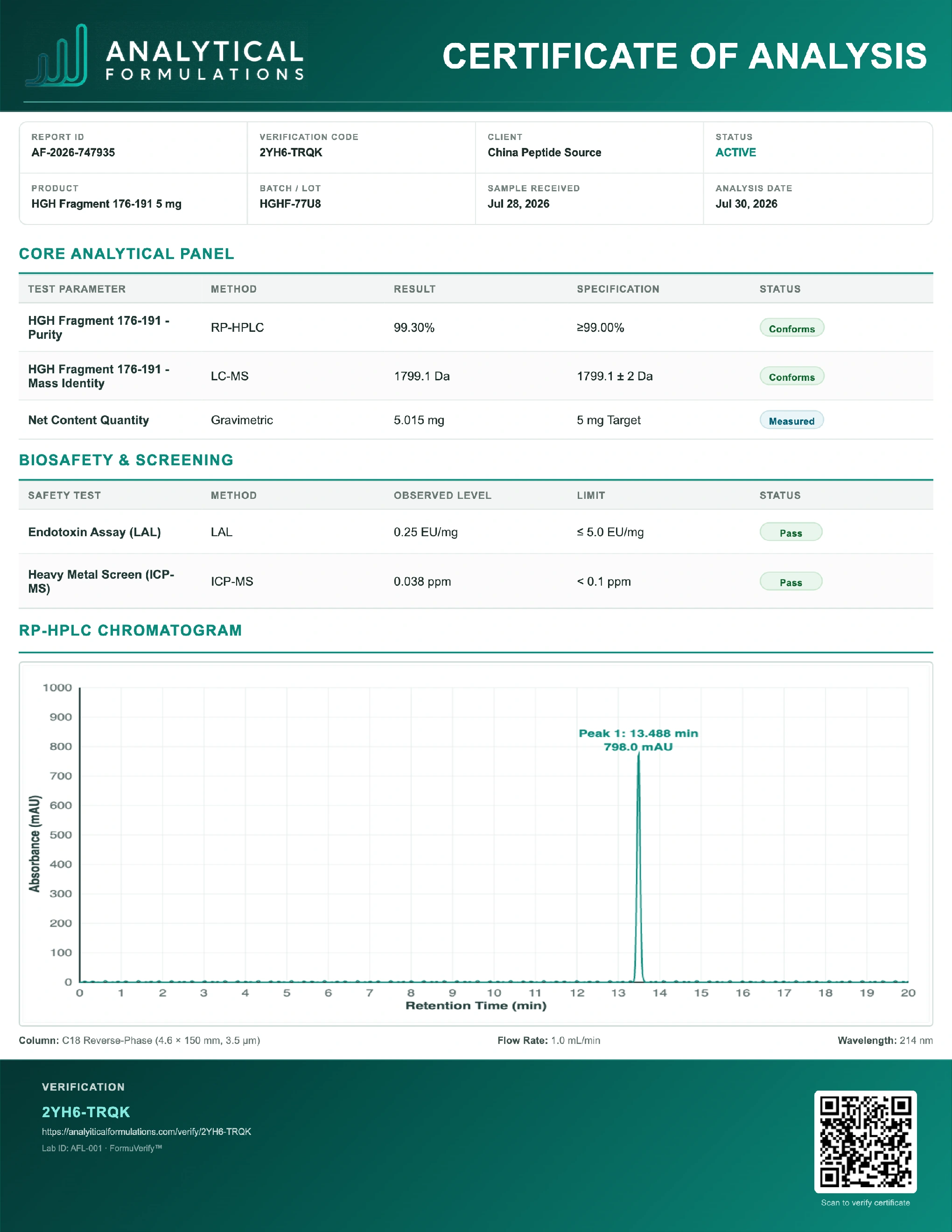
Task: Click the batch number HGHF-77U8
Action: point(290,203)
